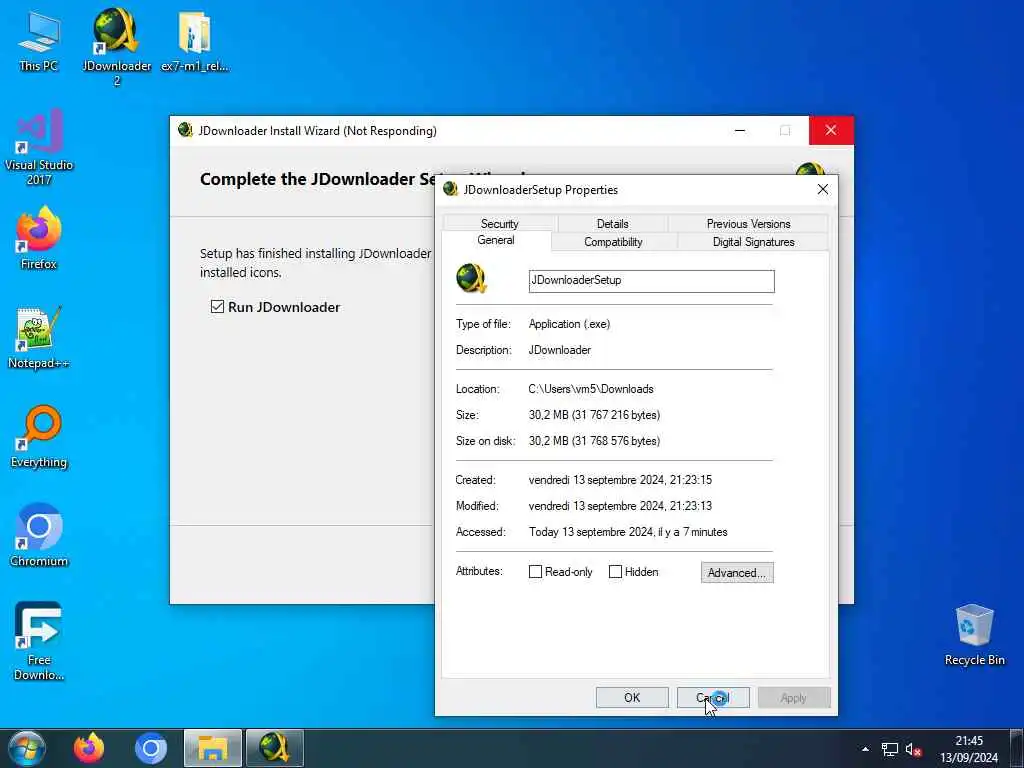Click the Advanced... attributes button
The width and height of the screenshot is (1024, 768).
click(737, 573)
